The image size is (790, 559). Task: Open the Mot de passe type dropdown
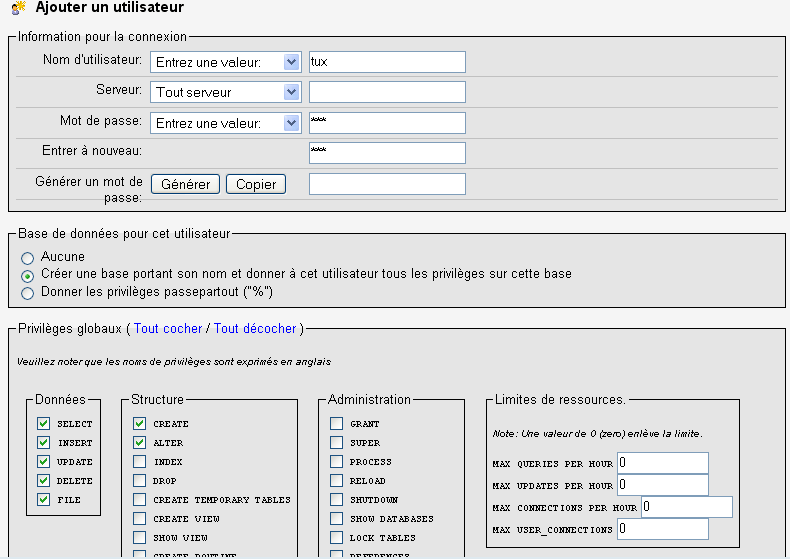pyautogui.click(x=226, y=123)
